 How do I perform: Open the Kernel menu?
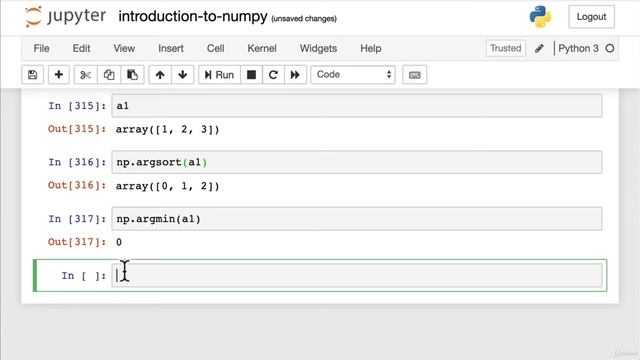point(262,48)
